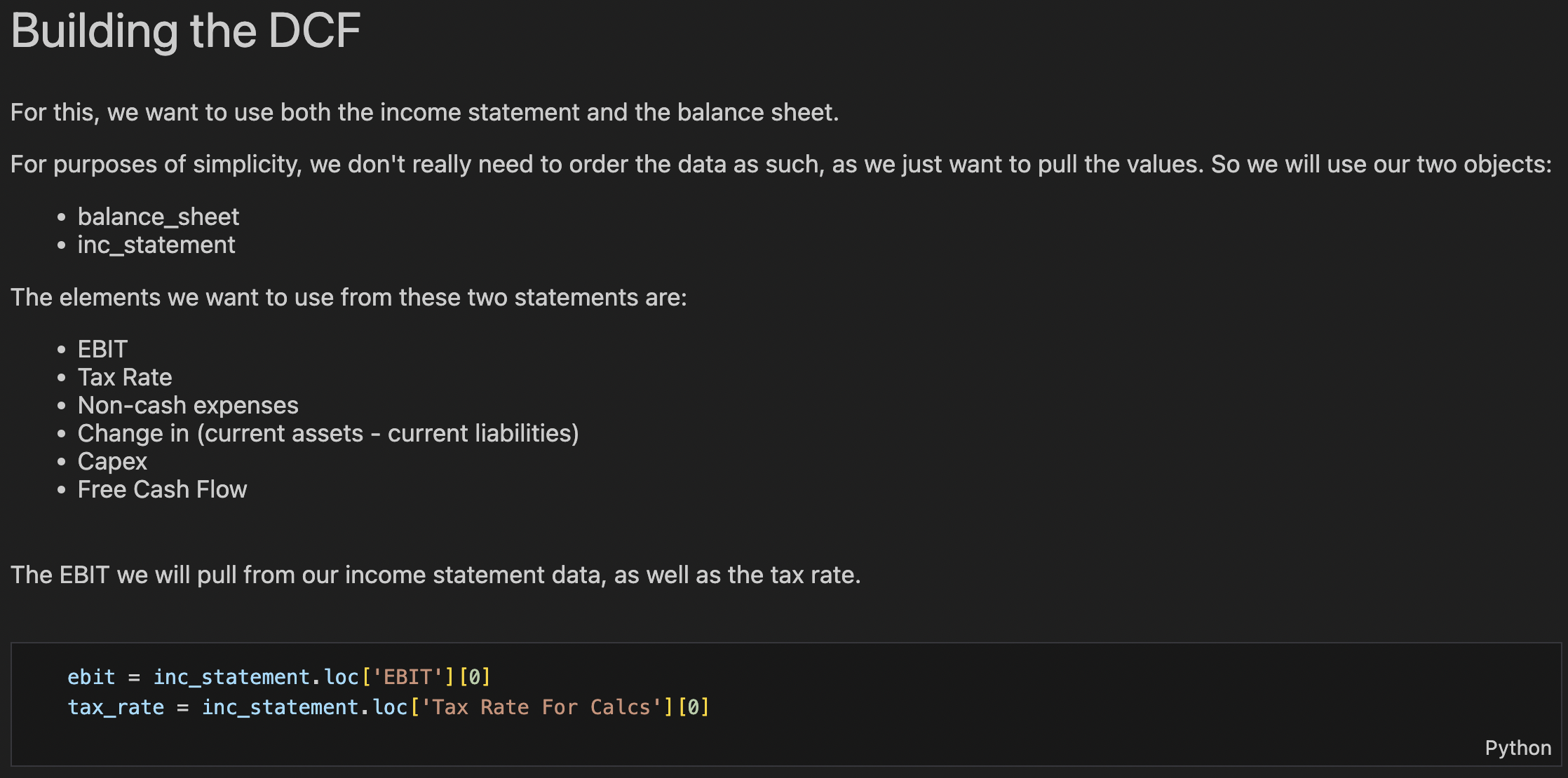Viewport: 1568px width, 778px height.
Task: Click the 'Building the DCF' heading
Action: click(x=186, y=31)
